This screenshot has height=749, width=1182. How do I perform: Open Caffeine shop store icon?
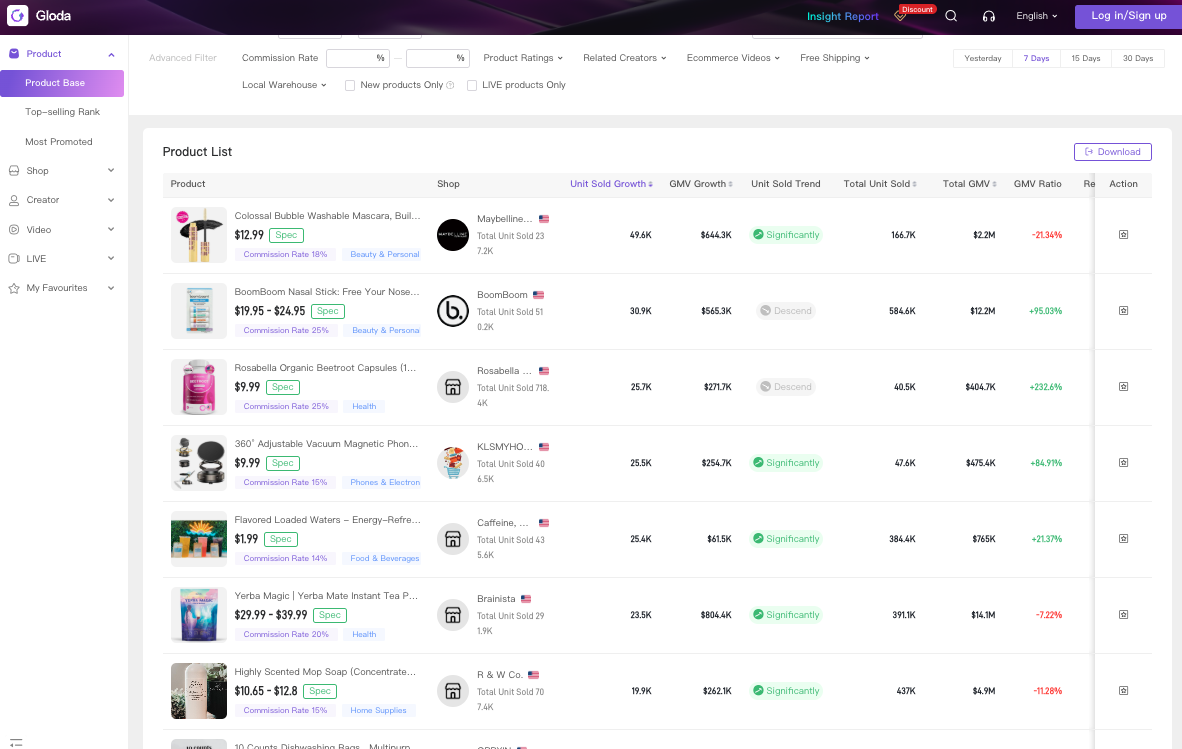click(453, 540)
